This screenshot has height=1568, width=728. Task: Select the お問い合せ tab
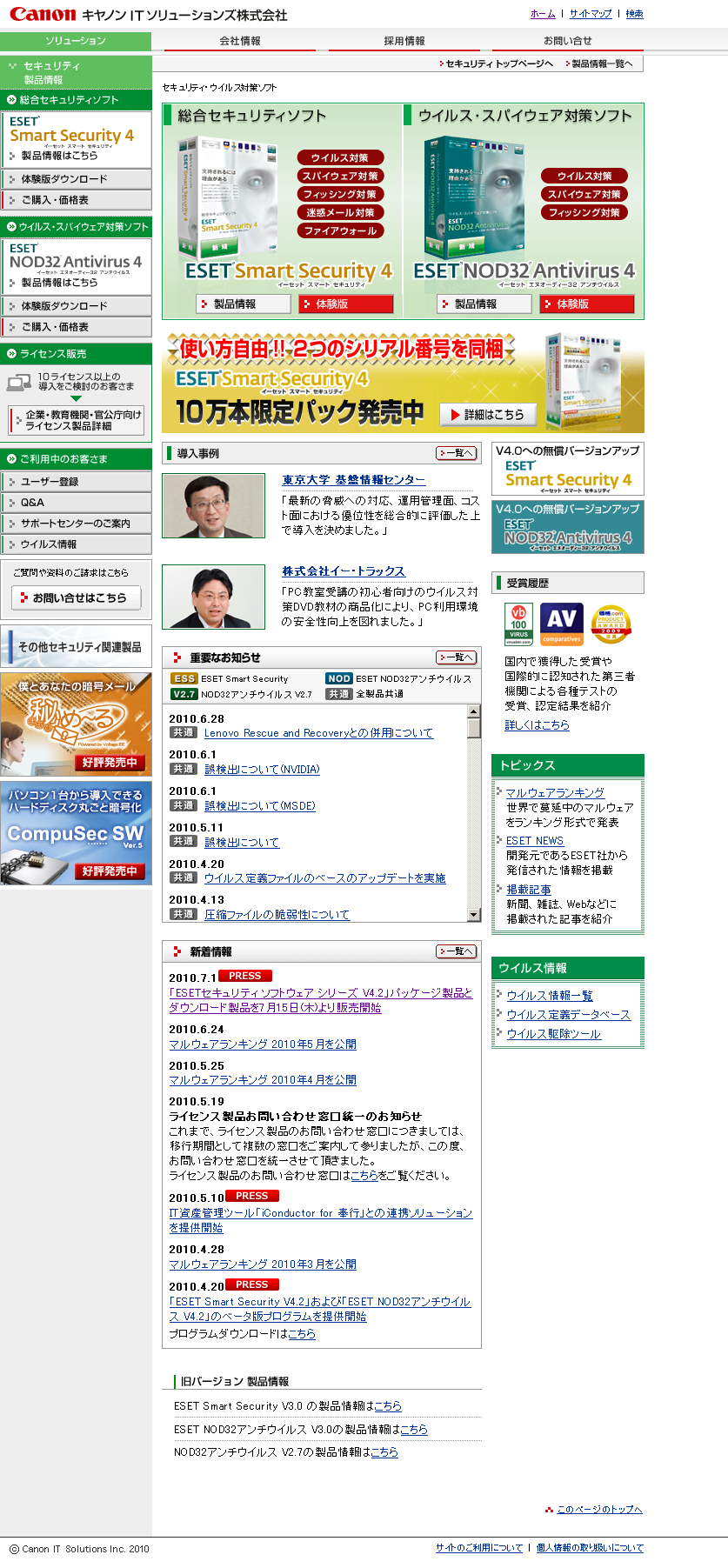[x=568, y=41]
